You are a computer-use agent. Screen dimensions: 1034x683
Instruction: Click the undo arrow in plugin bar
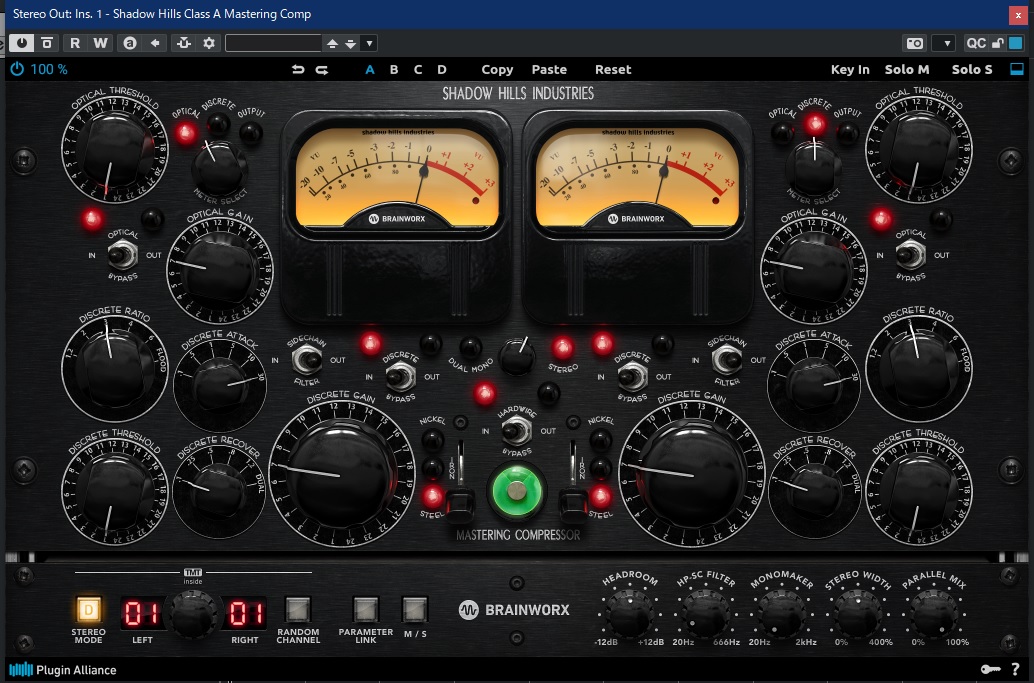pyautogui.click(x=298, y=69)
